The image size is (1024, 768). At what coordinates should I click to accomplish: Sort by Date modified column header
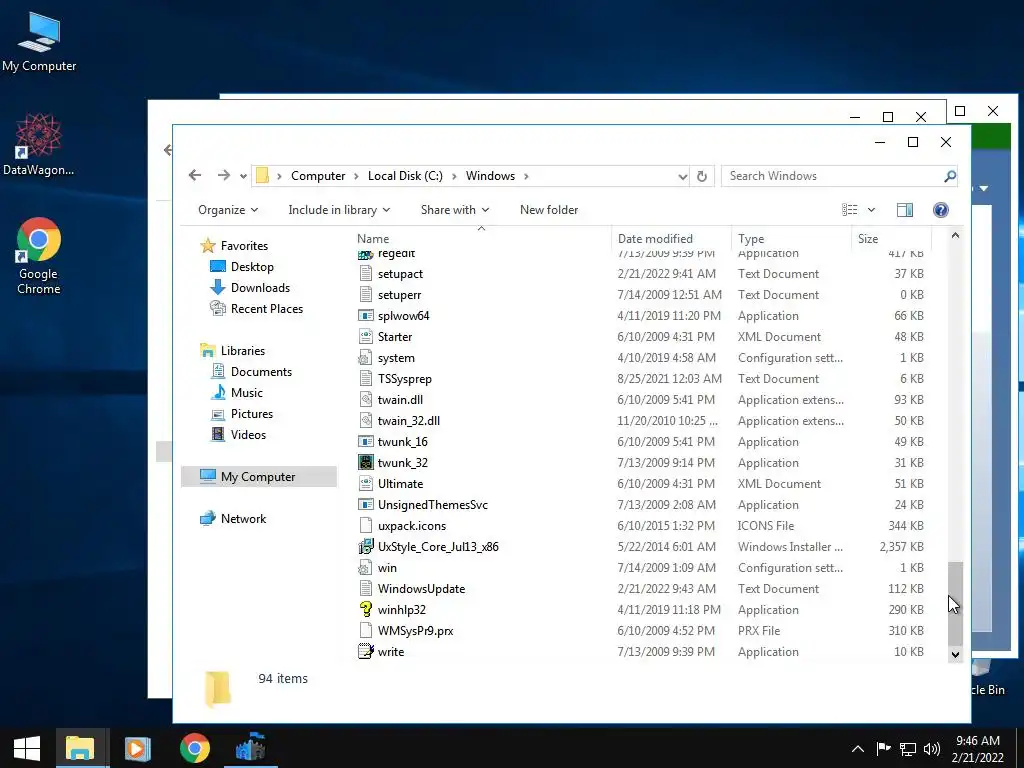tap(671, 238)
